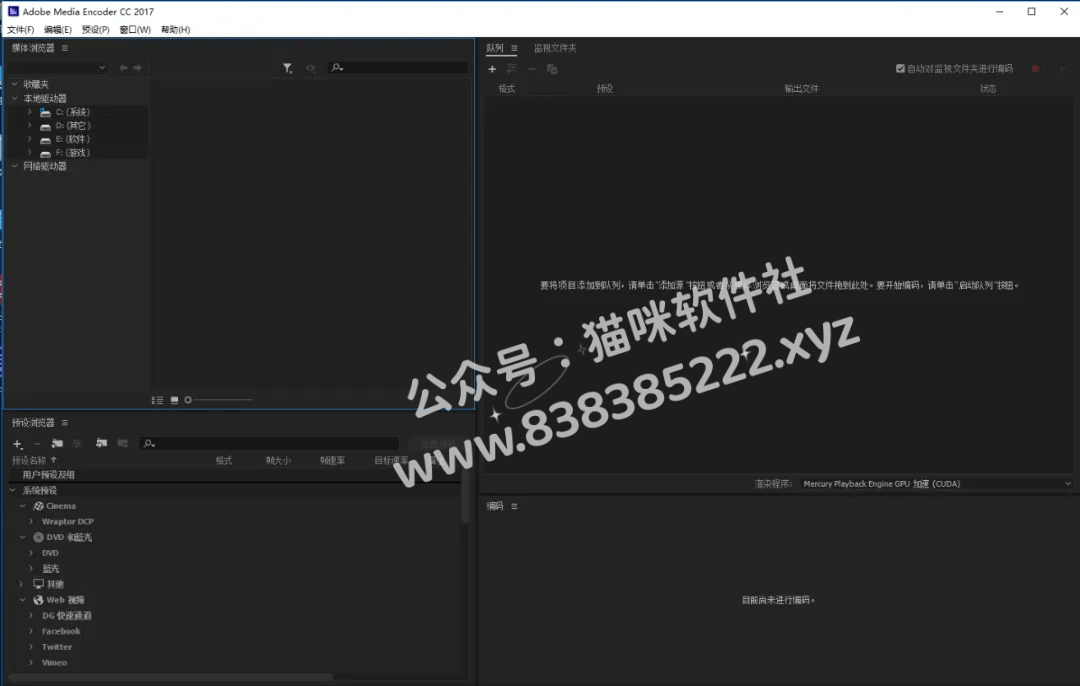Switch to the 队列 tab
This screenshot has height=686, width=1080.
click(495, 48)
